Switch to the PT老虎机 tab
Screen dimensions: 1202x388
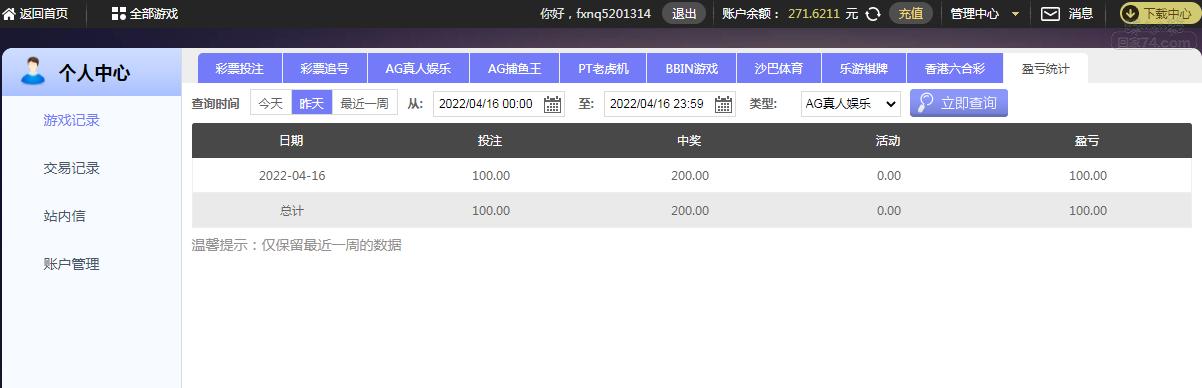604,69
